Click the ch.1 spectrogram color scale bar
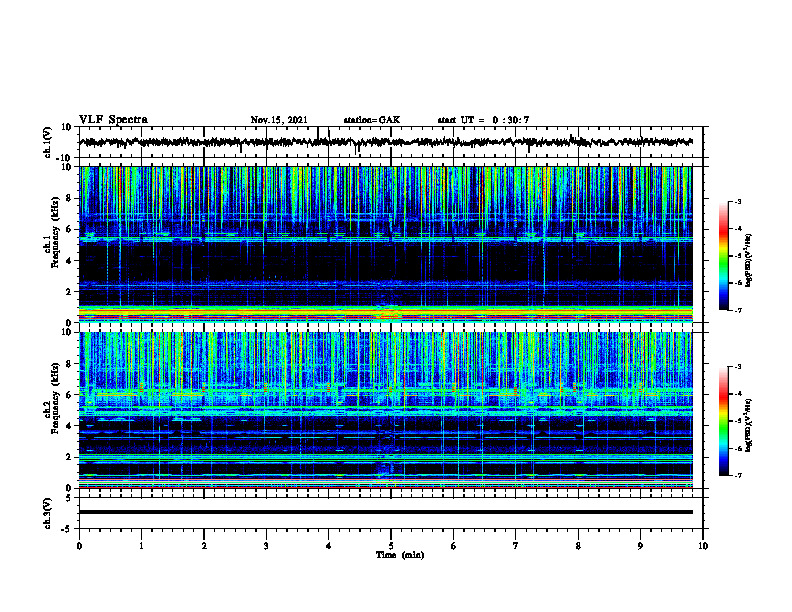 (724, 256)
